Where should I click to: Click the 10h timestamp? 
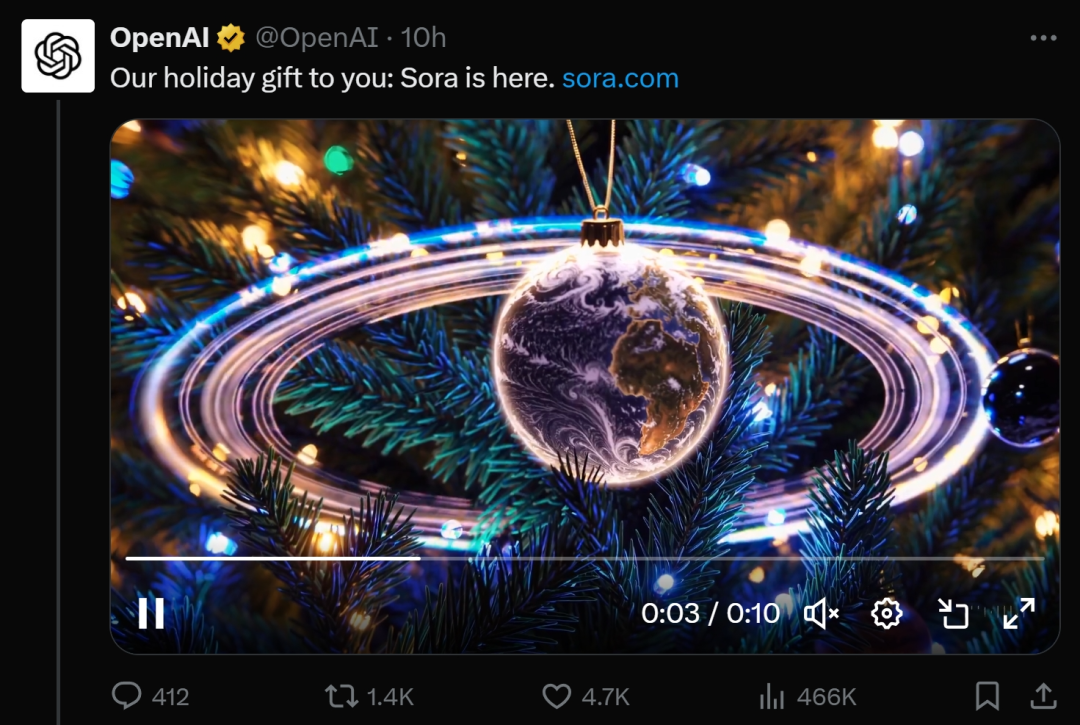(424, 37)
